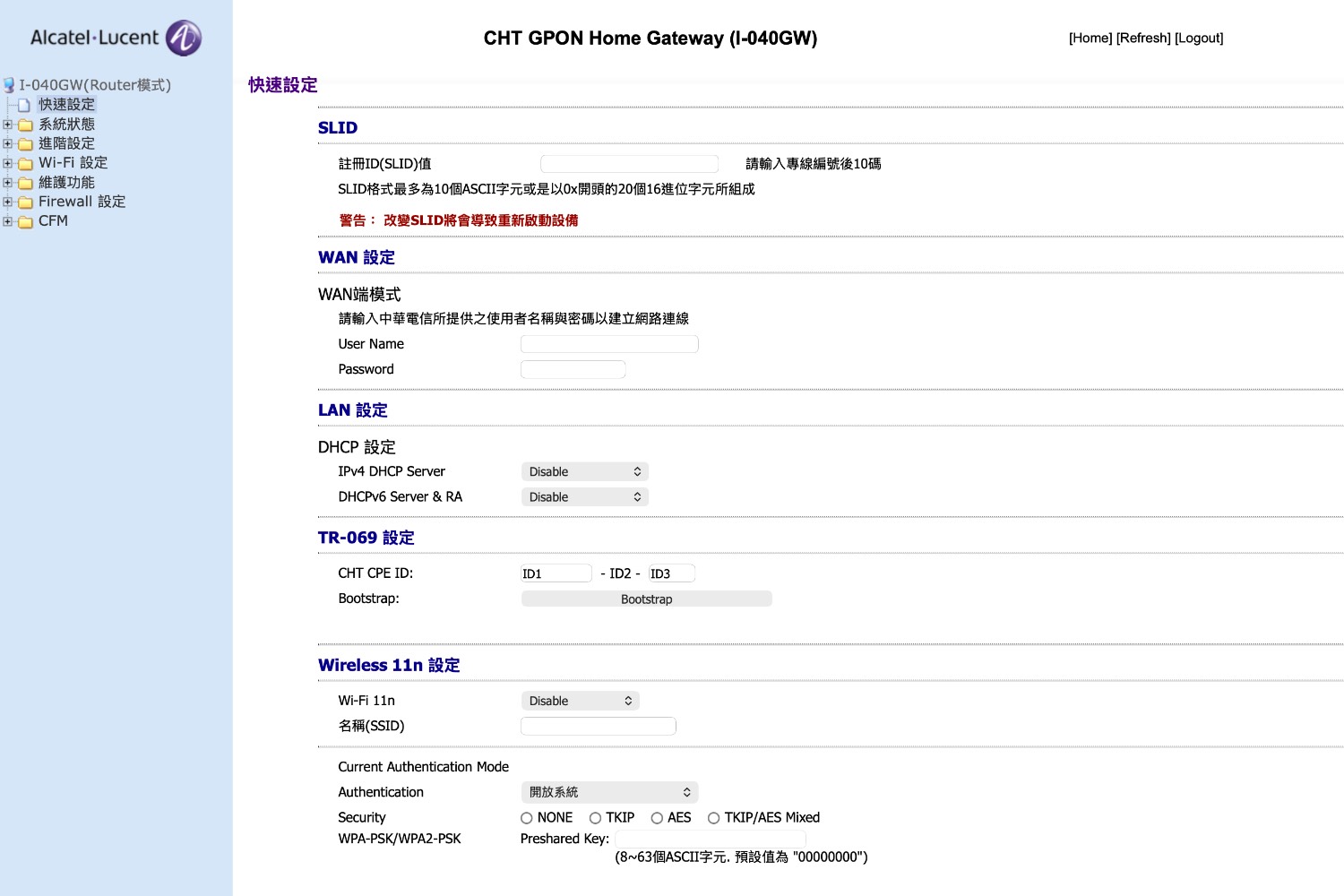1344x896 pixels.
Task: Click the CFM folder icon
Action: 26,221
